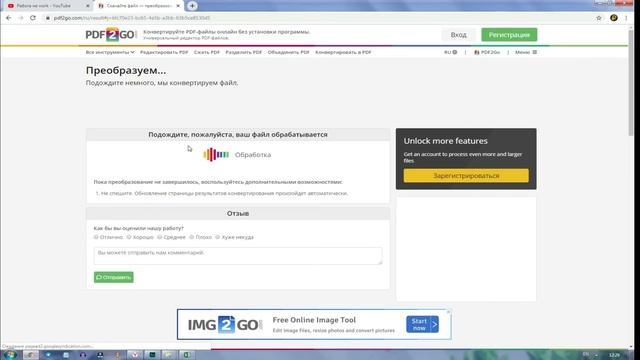Click into the feedback comment text box
Image resolution: width=640 pixels, height=360 pixels.
point(238,256)
